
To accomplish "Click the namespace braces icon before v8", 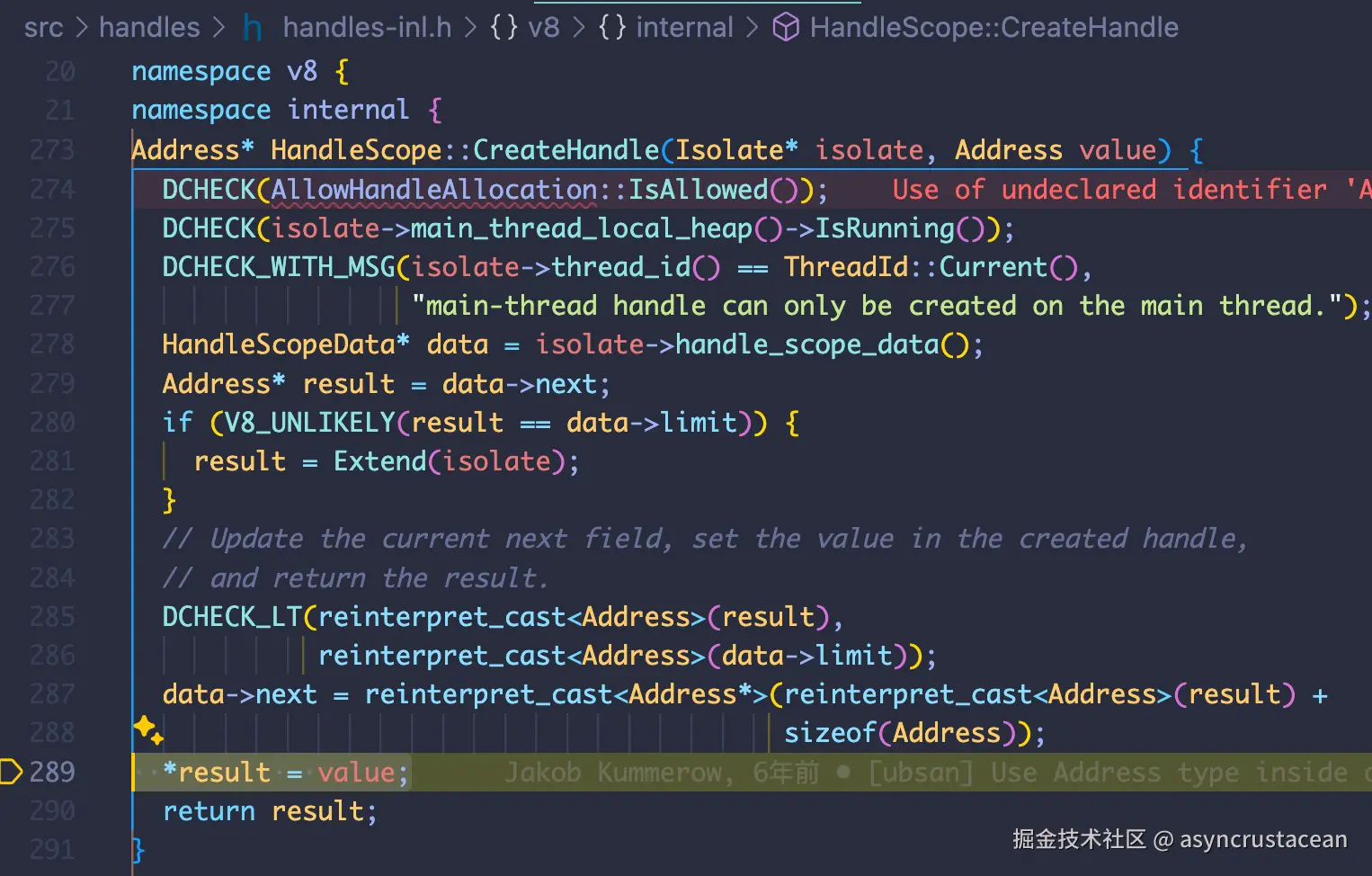I will pos(504,28).
